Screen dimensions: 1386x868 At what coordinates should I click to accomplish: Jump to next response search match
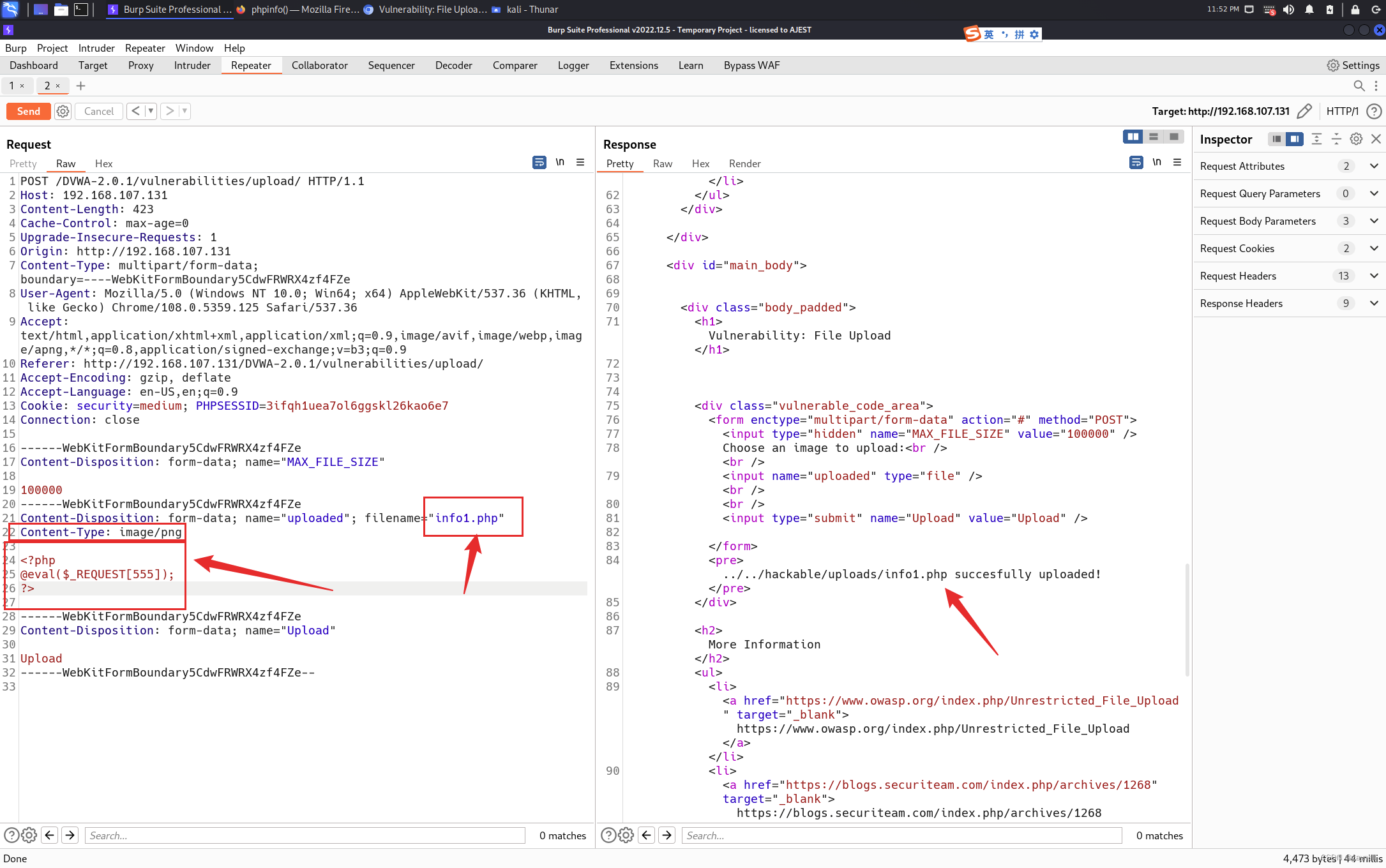[x=667, y=835]
